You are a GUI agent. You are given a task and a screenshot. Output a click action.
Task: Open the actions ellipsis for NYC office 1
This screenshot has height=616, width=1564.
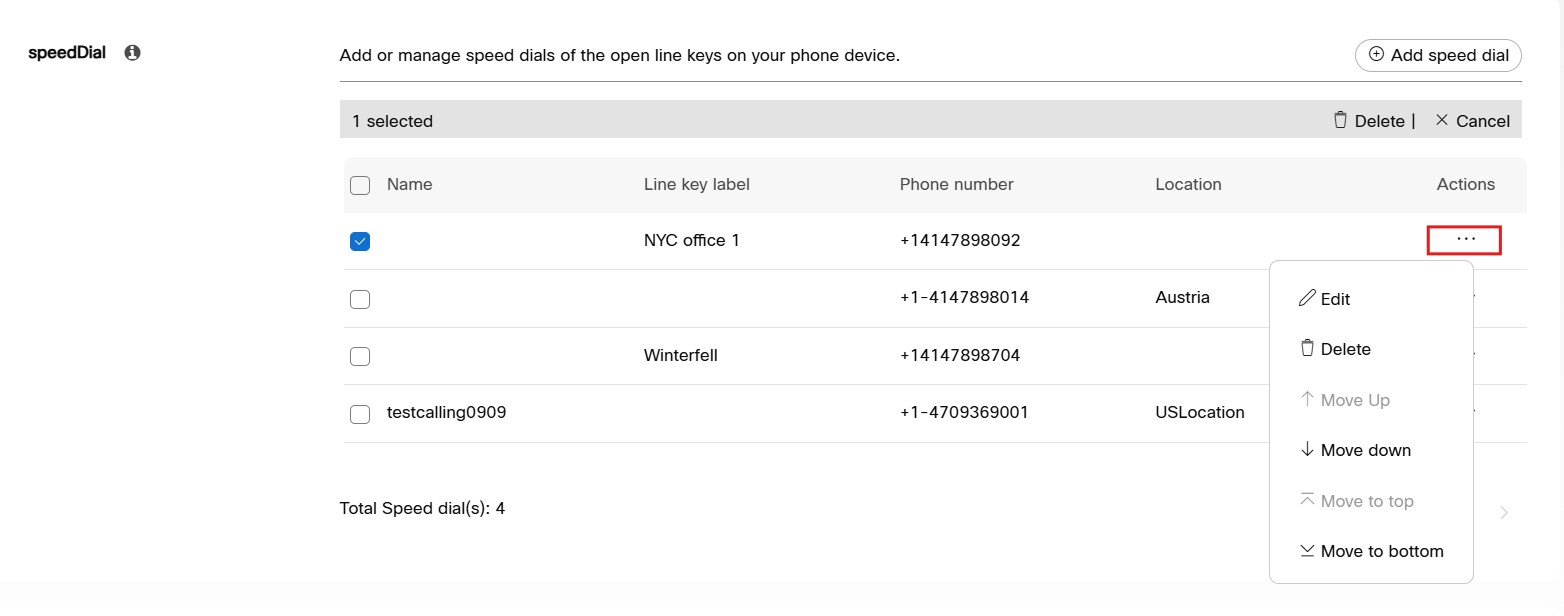[1465, 240]
